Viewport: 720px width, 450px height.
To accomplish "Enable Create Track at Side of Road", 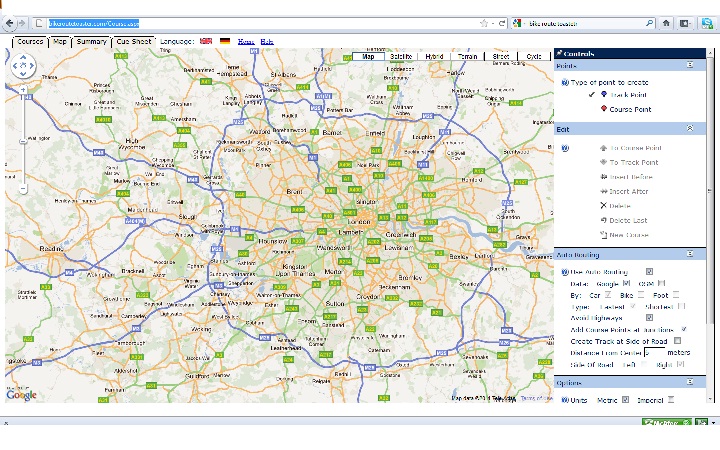I will [677, 341].
